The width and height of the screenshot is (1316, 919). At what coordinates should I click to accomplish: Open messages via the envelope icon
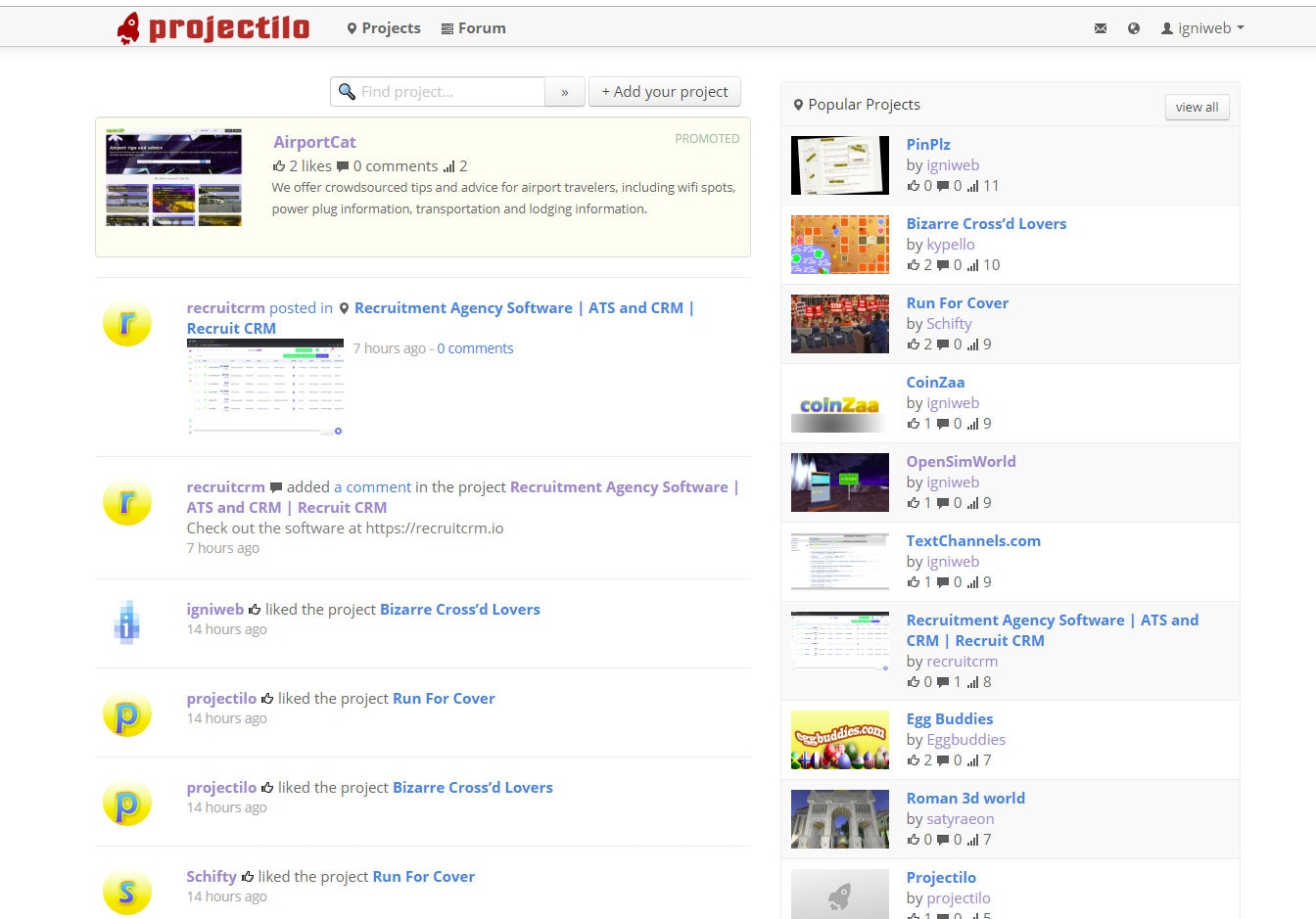coord(1101,28)
